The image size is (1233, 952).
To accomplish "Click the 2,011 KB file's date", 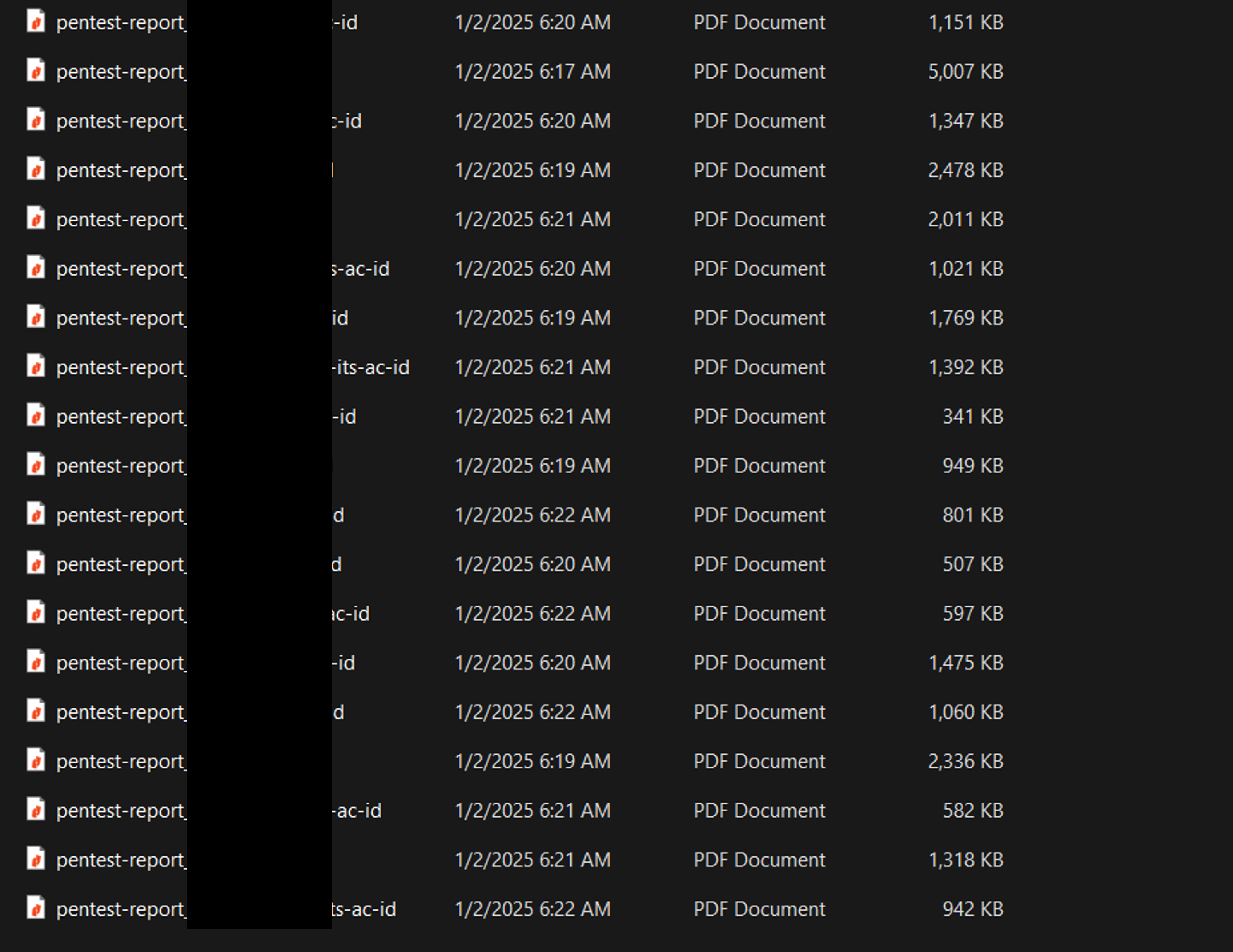I will pyautogui.click(x=532, y=220).
